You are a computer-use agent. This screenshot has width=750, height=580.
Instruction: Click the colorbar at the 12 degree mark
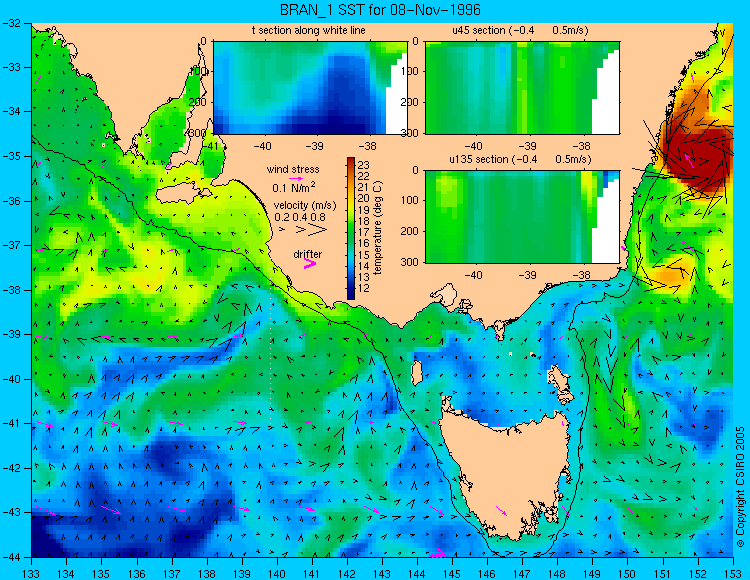point(351,289)
